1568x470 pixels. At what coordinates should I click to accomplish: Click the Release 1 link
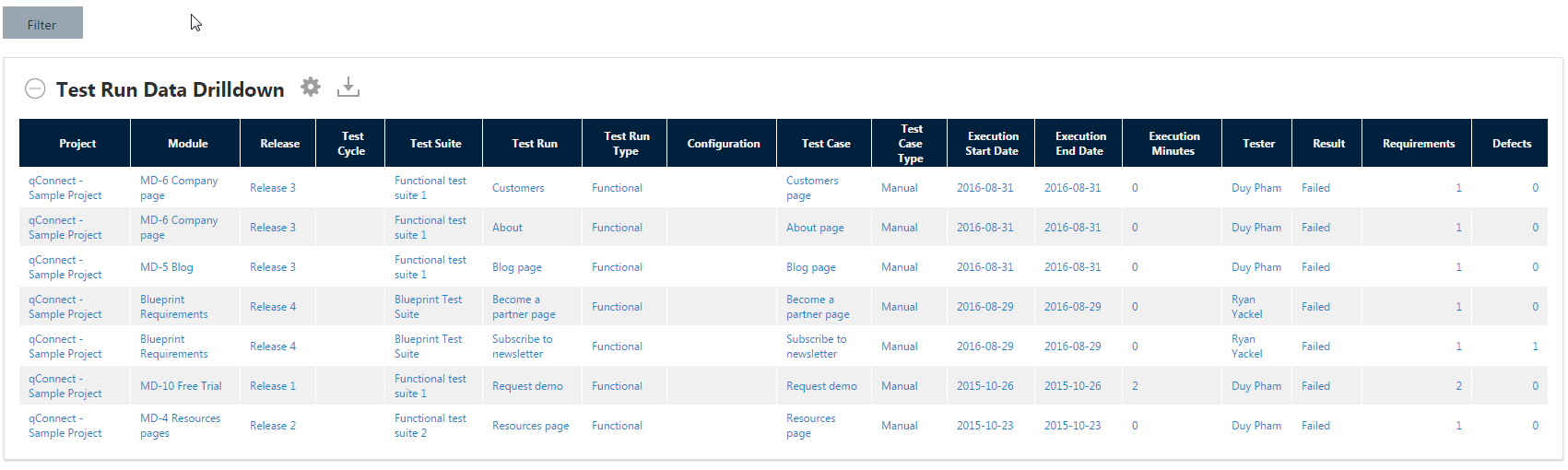273,386
